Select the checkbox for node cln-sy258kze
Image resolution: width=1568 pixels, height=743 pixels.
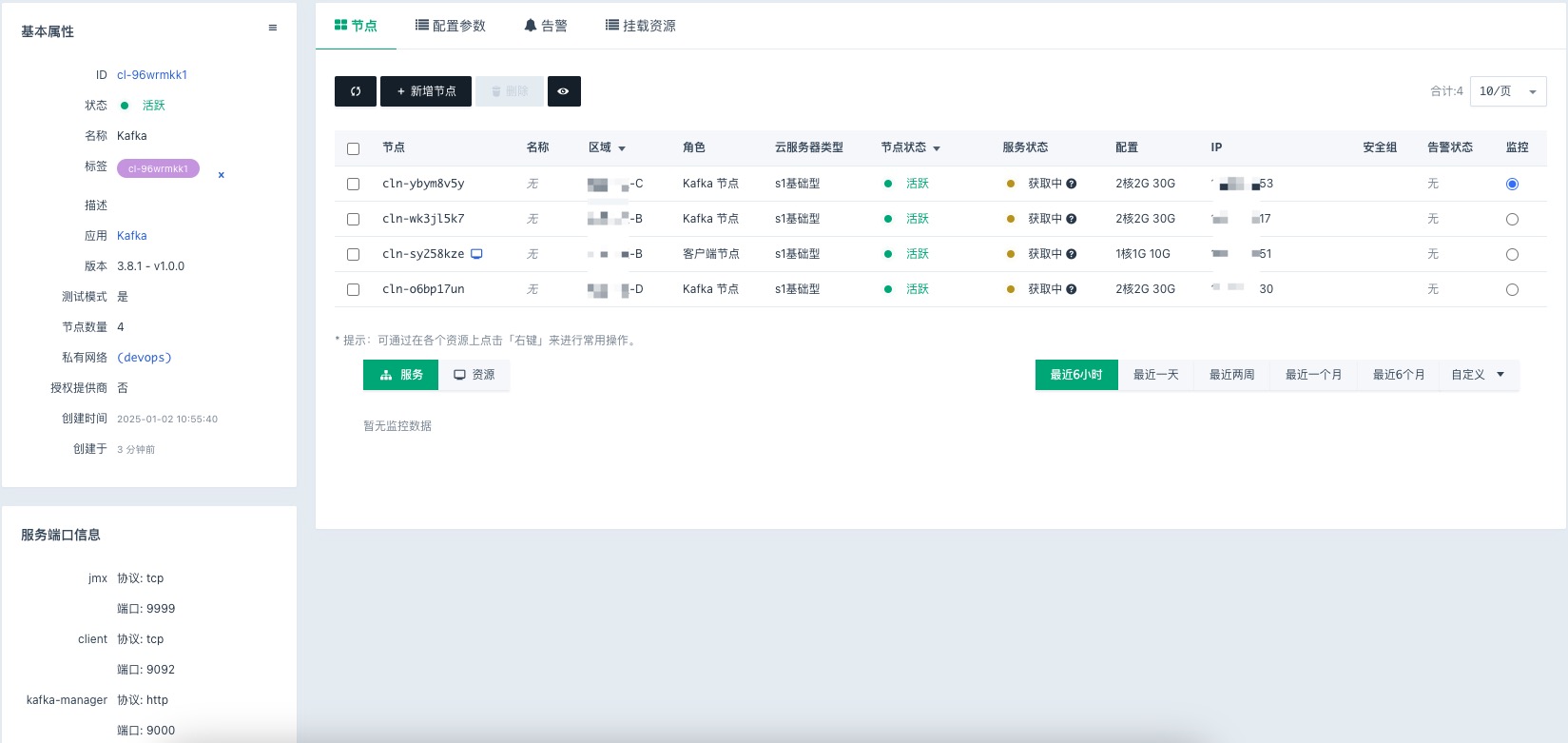[354, 254]
